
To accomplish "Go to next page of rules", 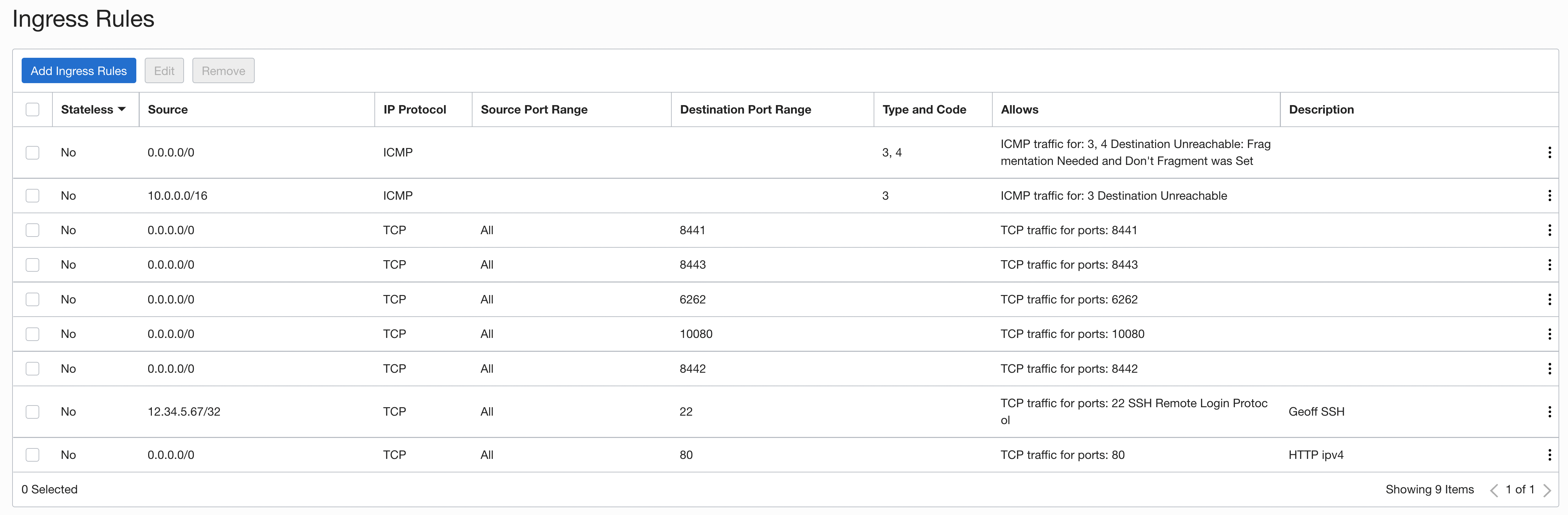I will [1547, 490].
